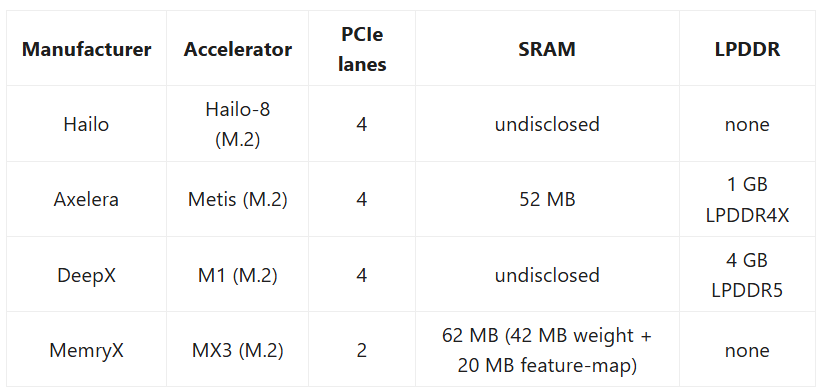
Task: Click the Manufacturer column header
Action: pyautogui.click(x=86, y=49)
